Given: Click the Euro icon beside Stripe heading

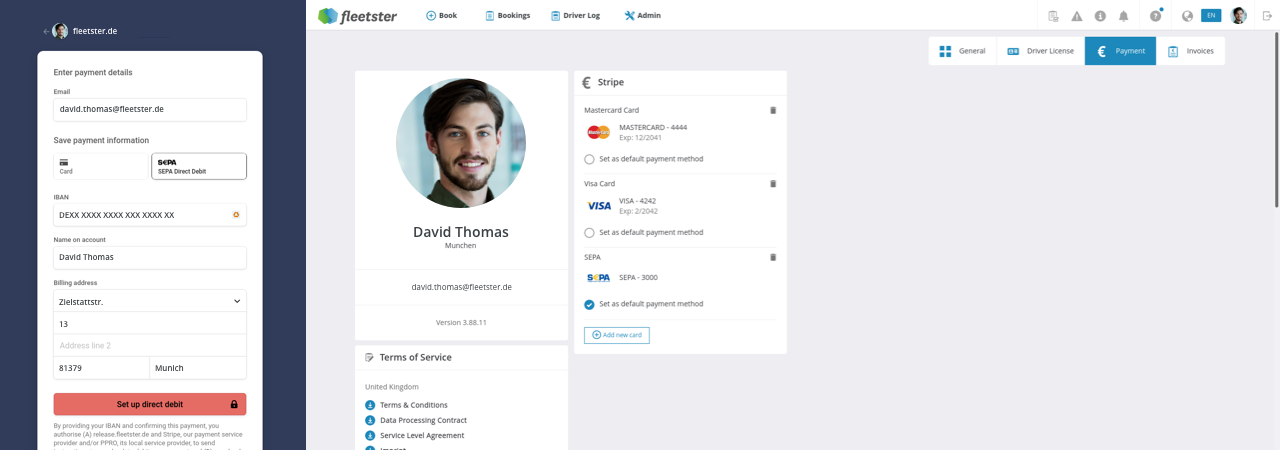Looking at the screenshot, I should click(587, 82).
